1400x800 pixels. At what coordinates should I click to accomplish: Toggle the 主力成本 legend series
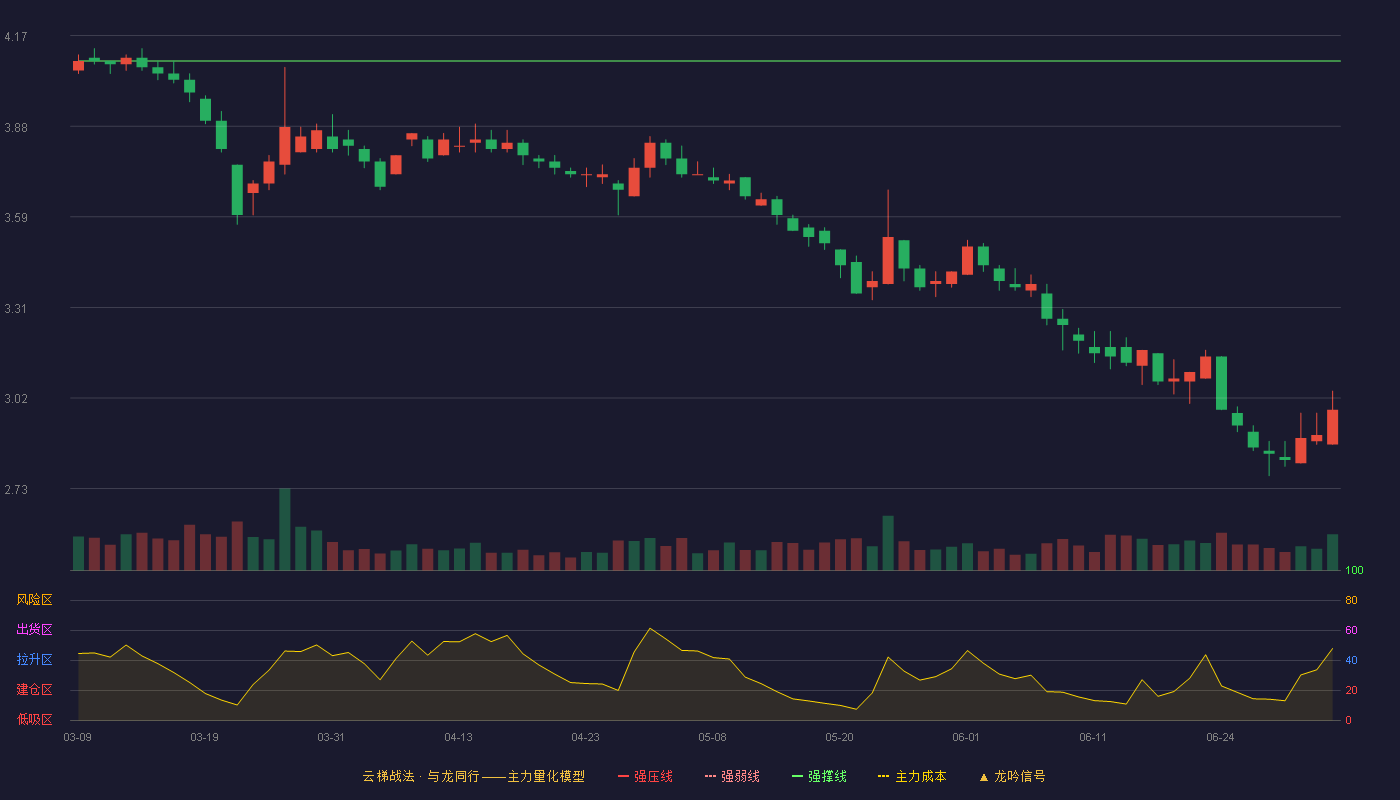(912, 776)
